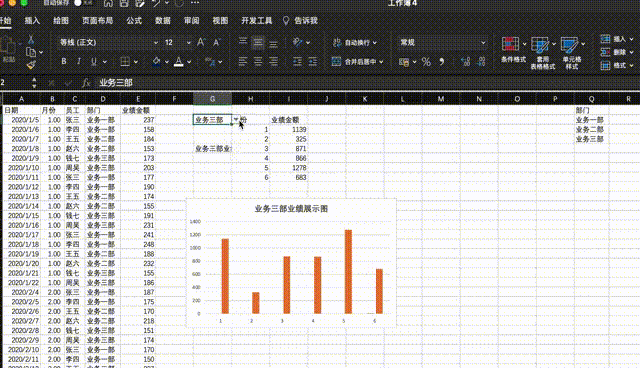This screenshot has height=368, width=640.
Task: Expand the 自动换行 dropdown
Action: coord(375,42)
